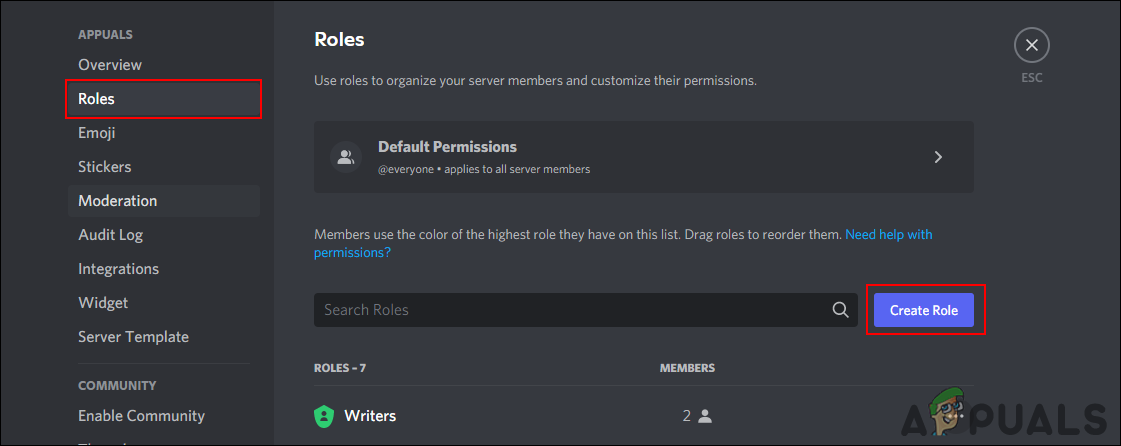1121x446 pixels.
Task: View the Audit Log
Action: point(111,235)
